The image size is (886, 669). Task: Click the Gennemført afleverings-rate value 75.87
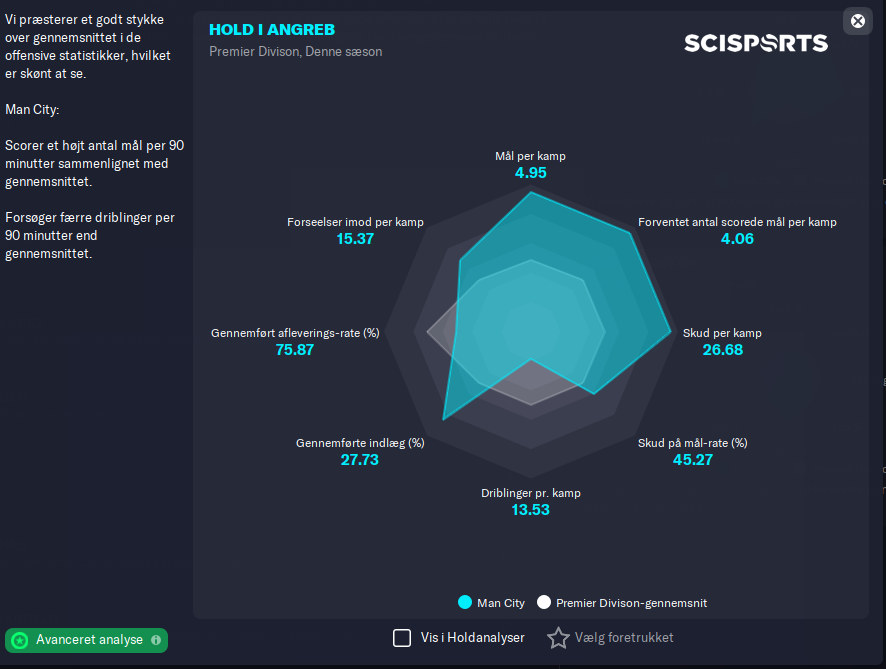(295, 350)
